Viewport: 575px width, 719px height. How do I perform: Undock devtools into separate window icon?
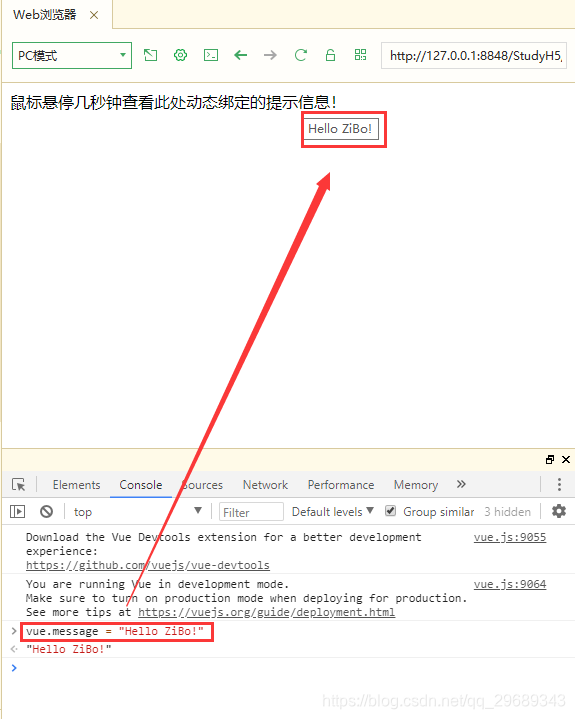550,459
